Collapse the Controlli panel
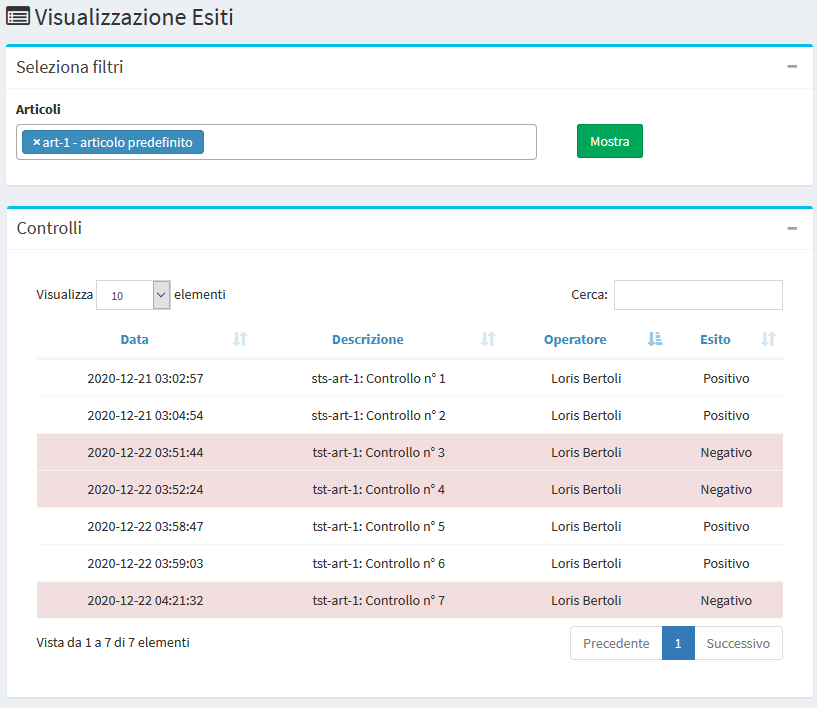This screenshot has width=817, height=708. coord(792,228)
